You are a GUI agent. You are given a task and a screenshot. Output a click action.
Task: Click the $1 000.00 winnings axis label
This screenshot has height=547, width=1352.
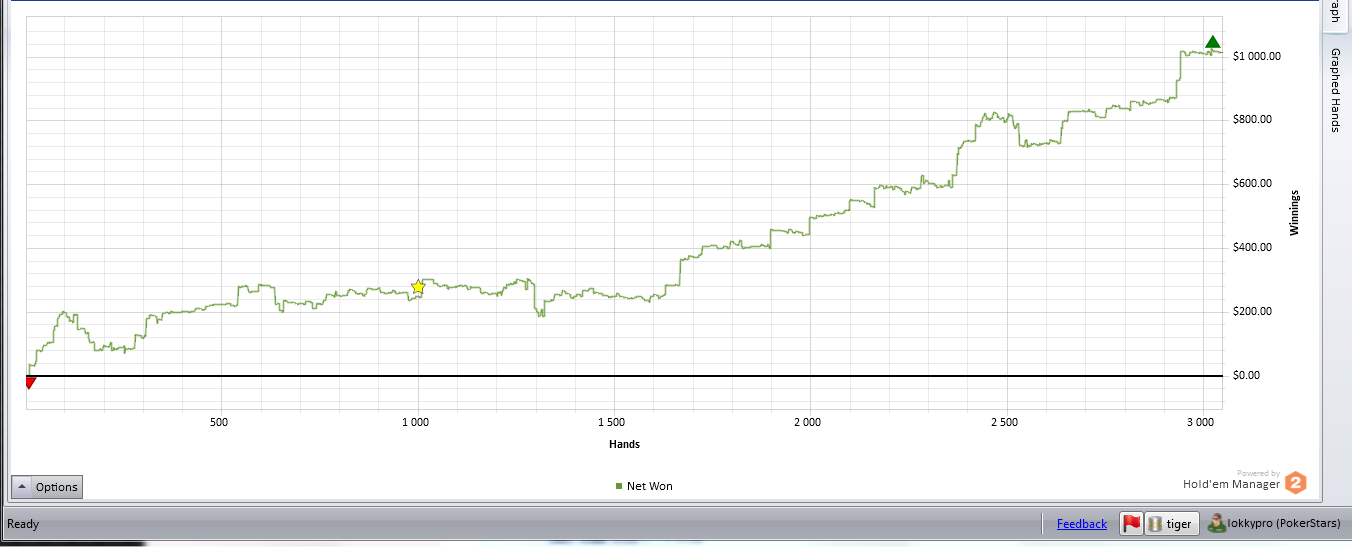coord(1256,56)
